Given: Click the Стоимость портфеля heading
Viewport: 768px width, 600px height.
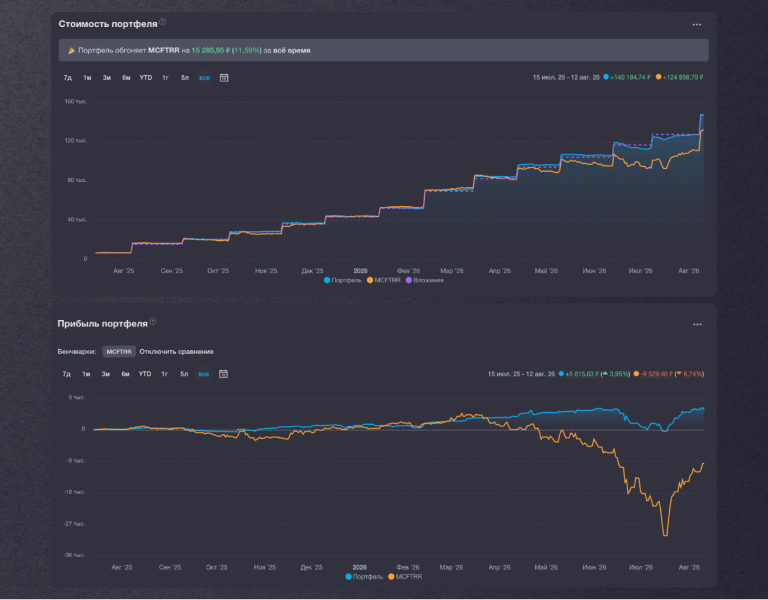Looking at the screenshot, I should tap(108, 24).
